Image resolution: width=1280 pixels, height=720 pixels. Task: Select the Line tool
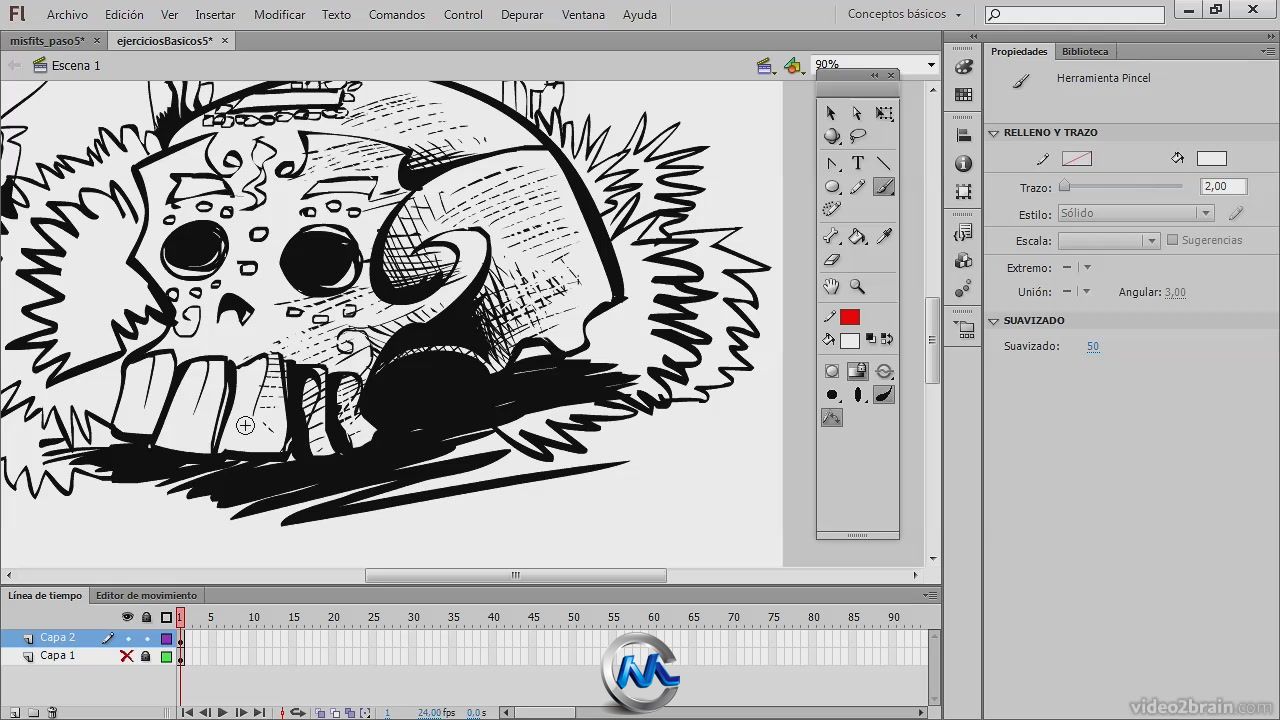(884, 163)
